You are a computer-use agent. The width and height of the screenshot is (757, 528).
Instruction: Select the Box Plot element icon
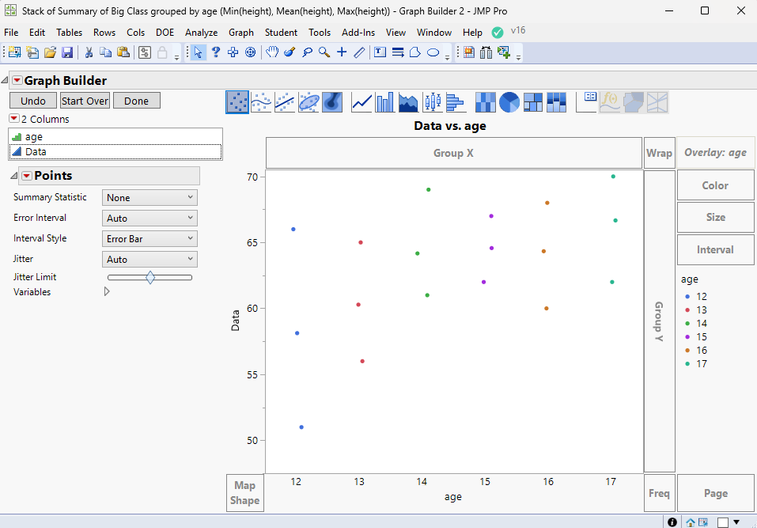[432, 102]
